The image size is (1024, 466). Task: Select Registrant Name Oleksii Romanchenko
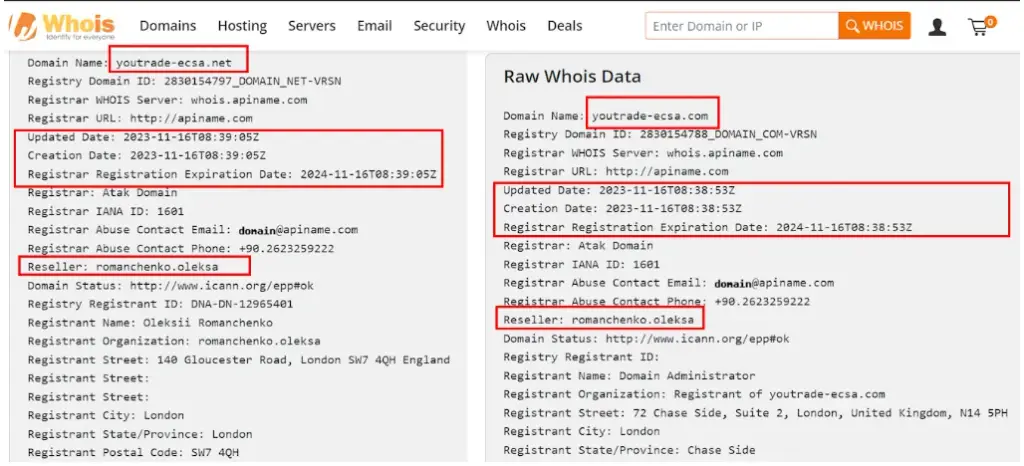pos(150,322)
